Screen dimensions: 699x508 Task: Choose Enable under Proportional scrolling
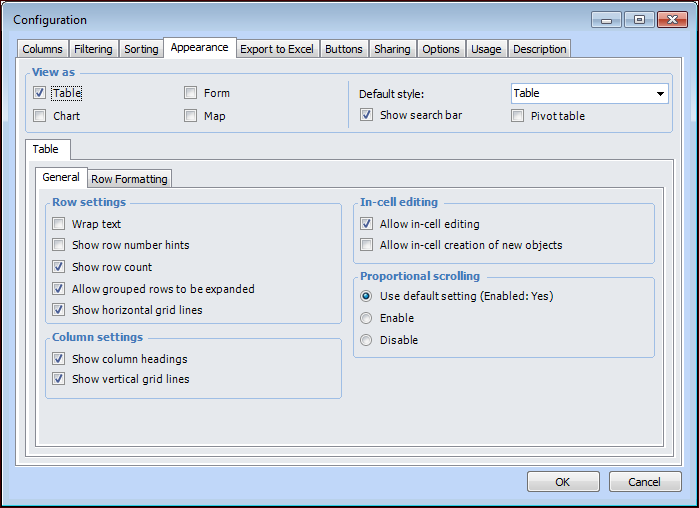coord(367,318)
